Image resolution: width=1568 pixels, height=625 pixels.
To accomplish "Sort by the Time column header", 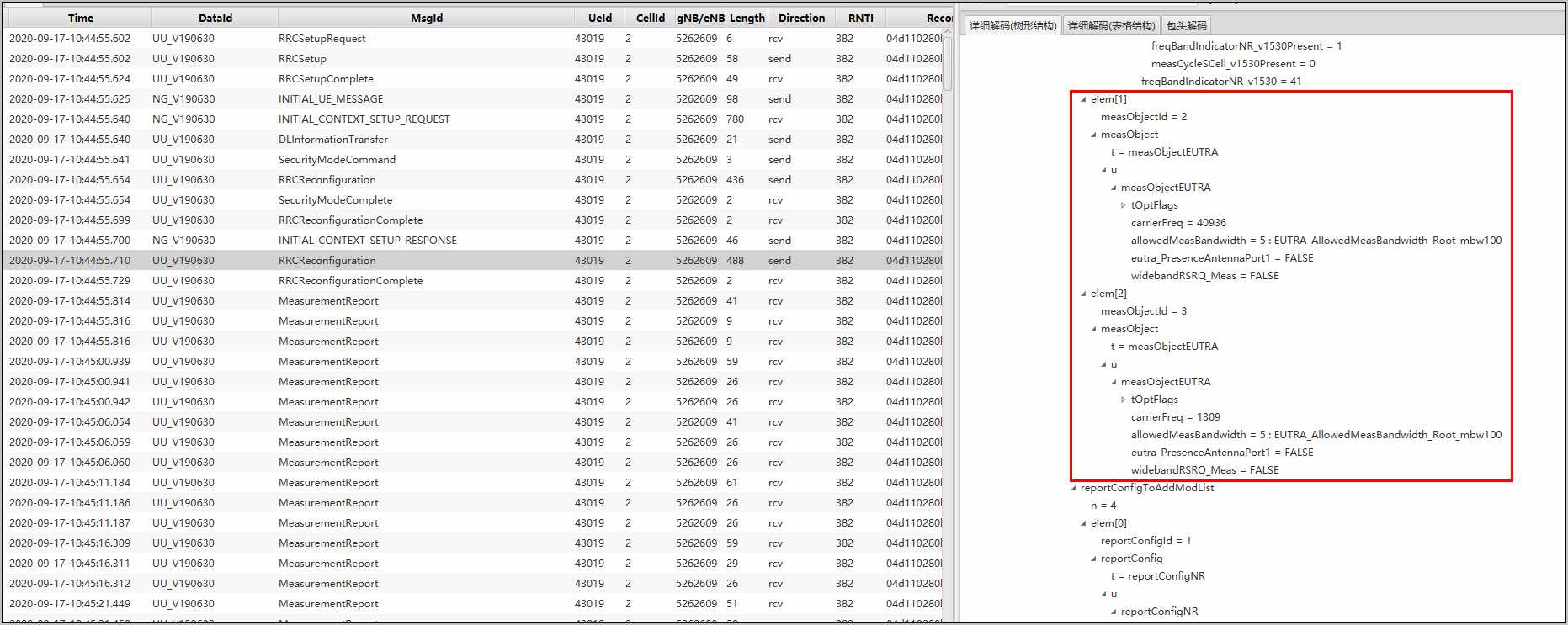I will pos(80,18).
